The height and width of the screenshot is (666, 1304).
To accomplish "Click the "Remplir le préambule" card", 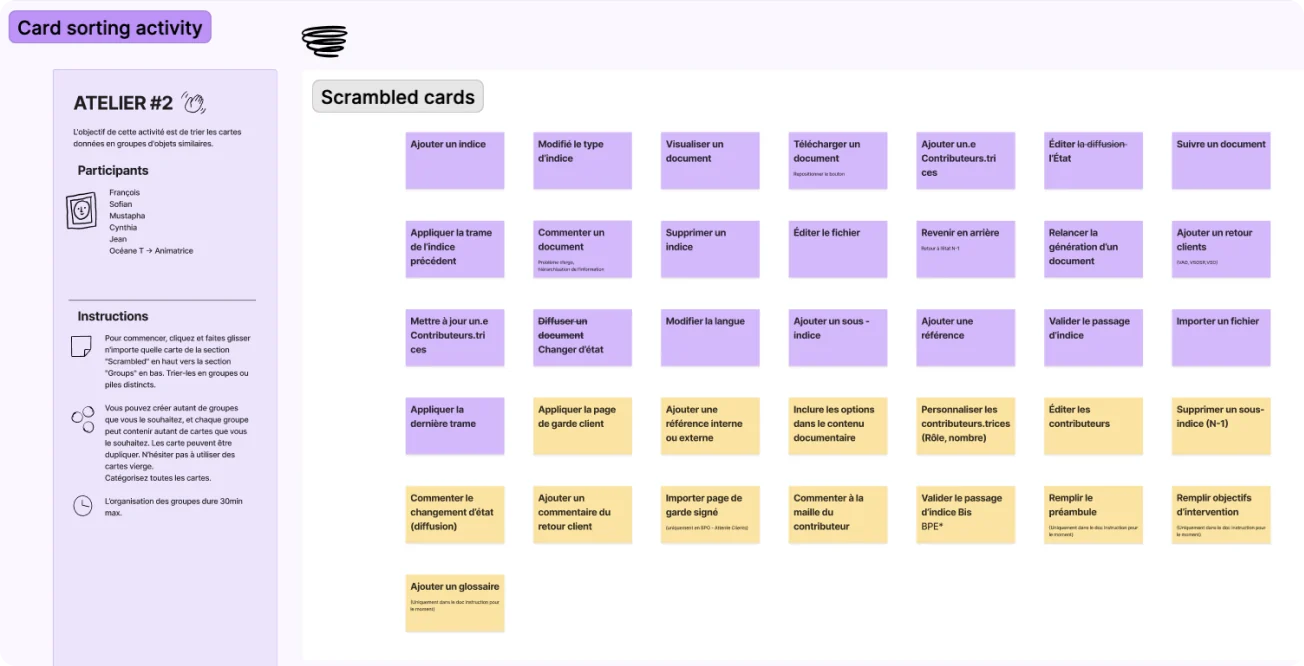I will pyautogui.click(x=1094, y=515).
